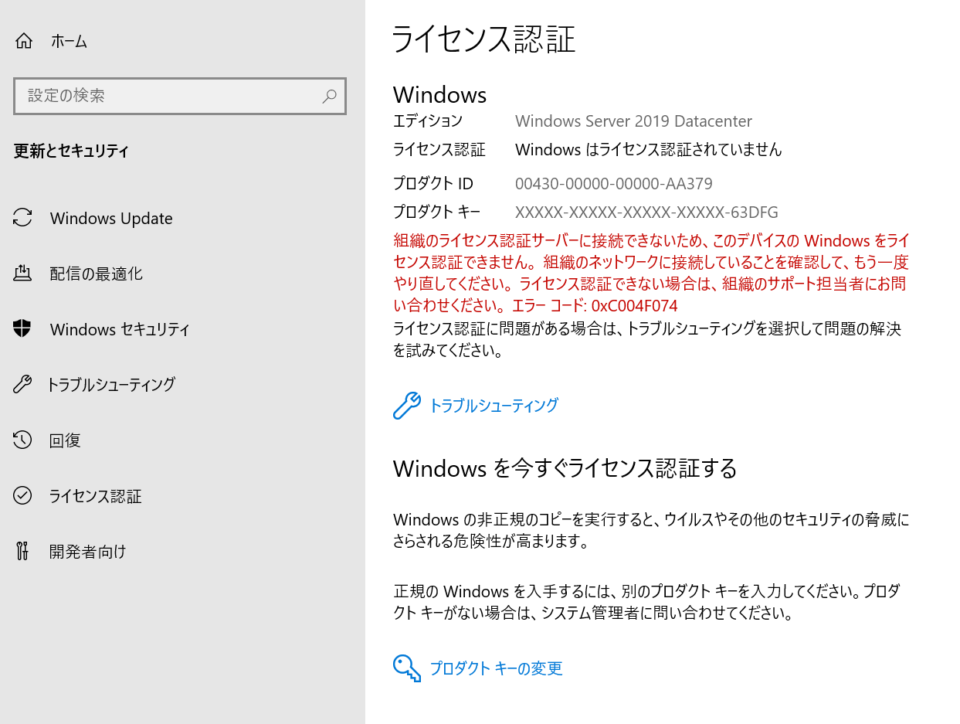Click the key icon beside プロダクト キーの変更
This screenshot has width=960, height=724.
click(x=406, y=668)
